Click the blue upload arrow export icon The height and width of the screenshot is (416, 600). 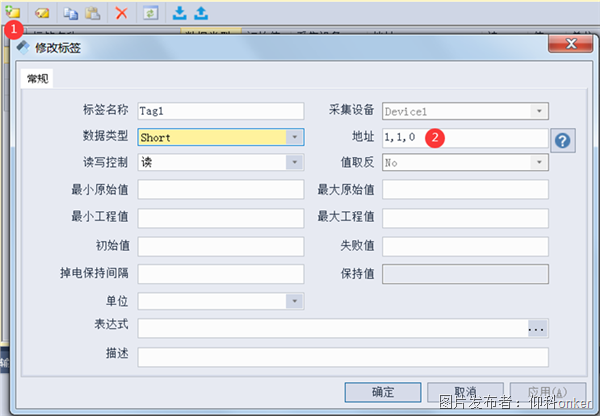200,13
